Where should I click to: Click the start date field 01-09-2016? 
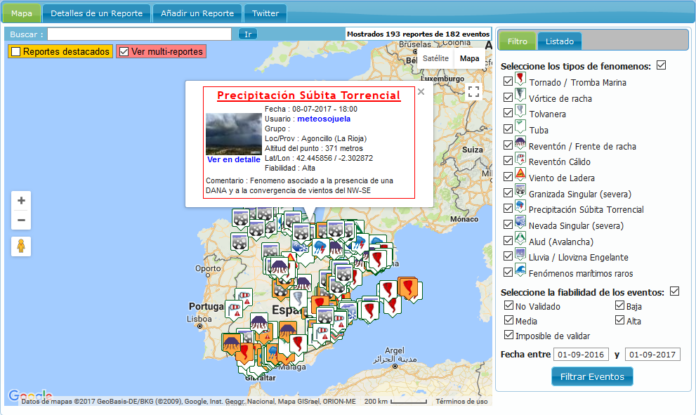pos(581,355)
